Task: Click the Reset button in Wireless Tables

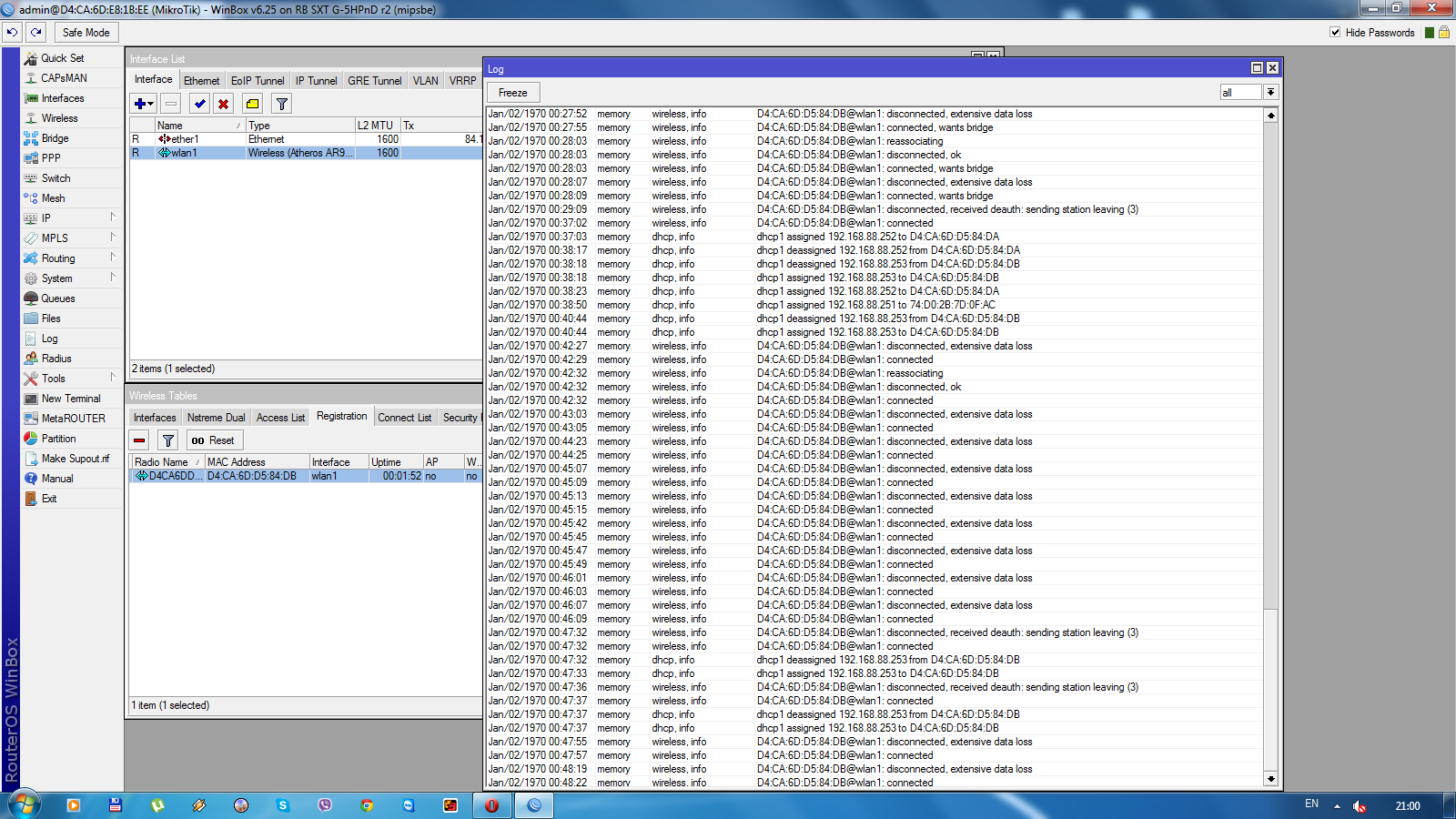Action: [213, 440]
